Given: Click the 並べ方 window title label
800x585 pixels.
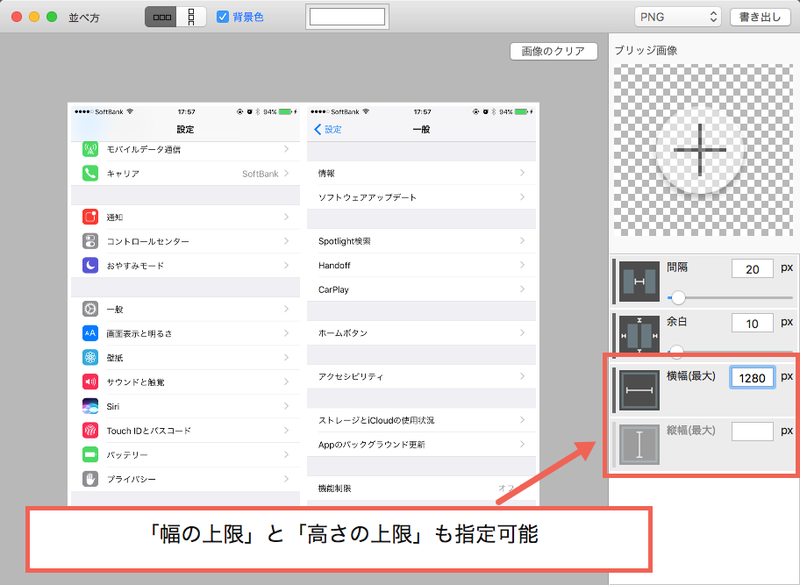Looking at the screenshot, I should click(x=84, y=17).
